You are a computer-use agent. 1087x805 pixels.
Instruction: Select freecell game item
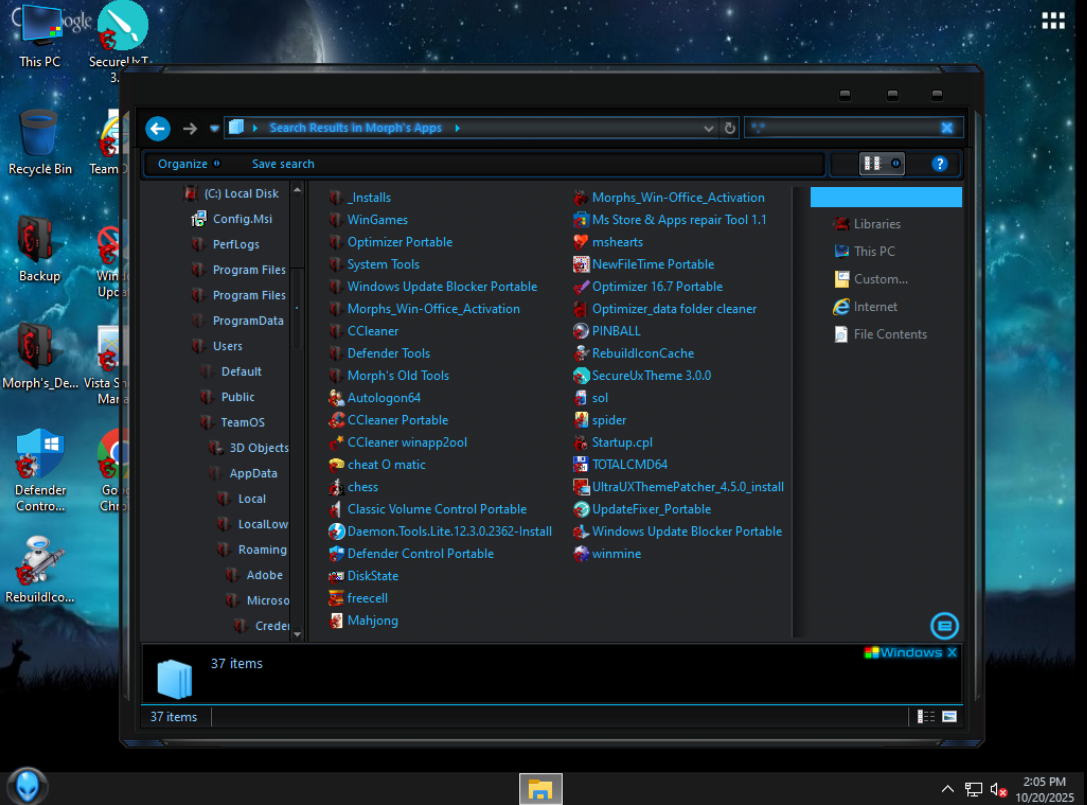358,598
